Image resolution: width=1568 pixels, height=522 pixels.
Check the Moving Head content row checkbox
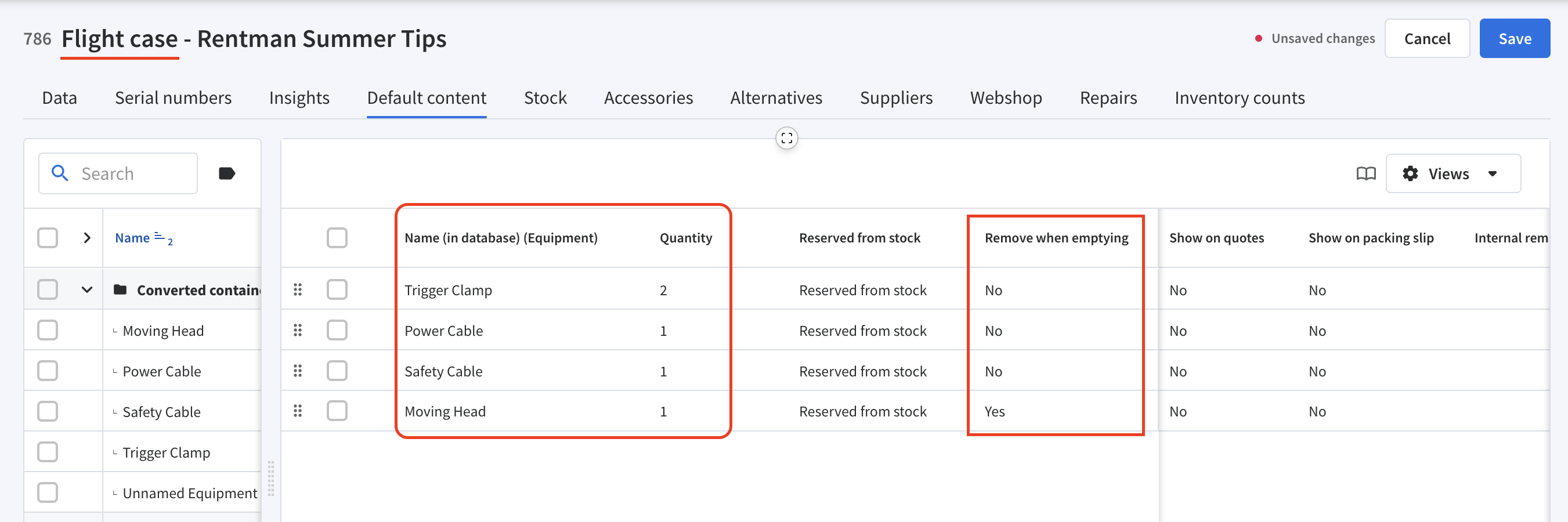pos(337,411)
